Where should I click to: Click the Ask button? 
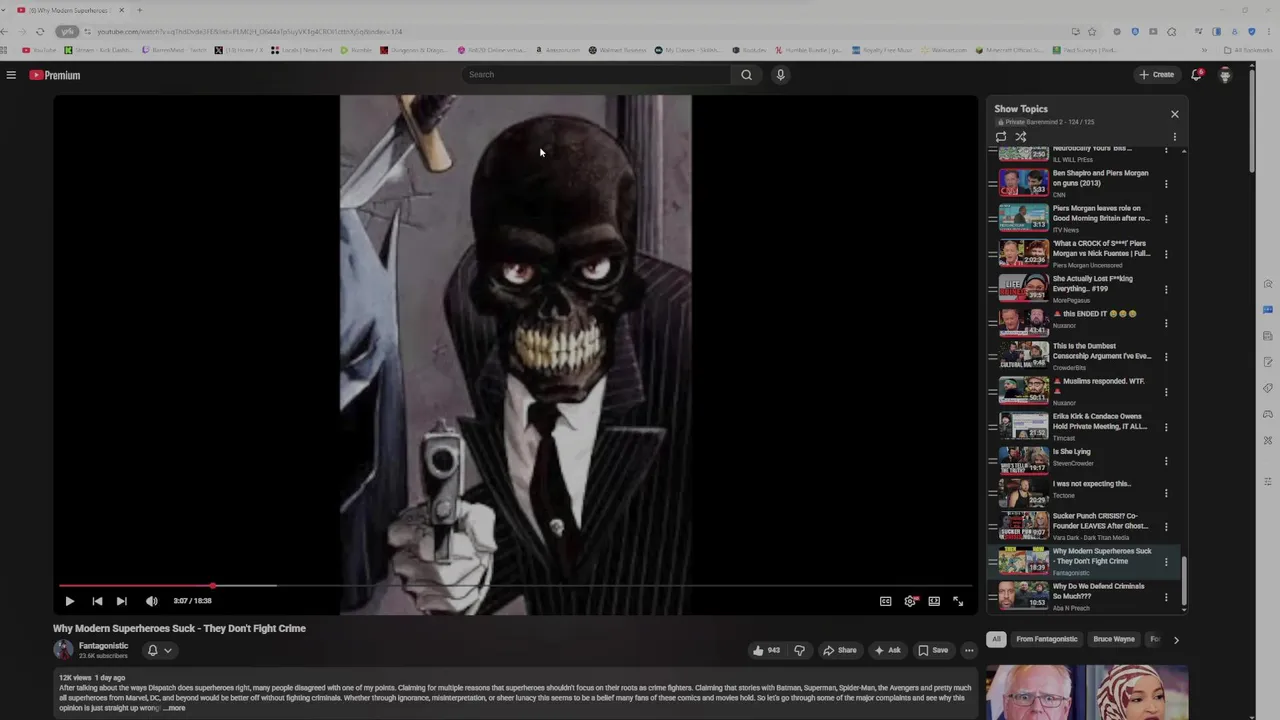click(887, 650)
